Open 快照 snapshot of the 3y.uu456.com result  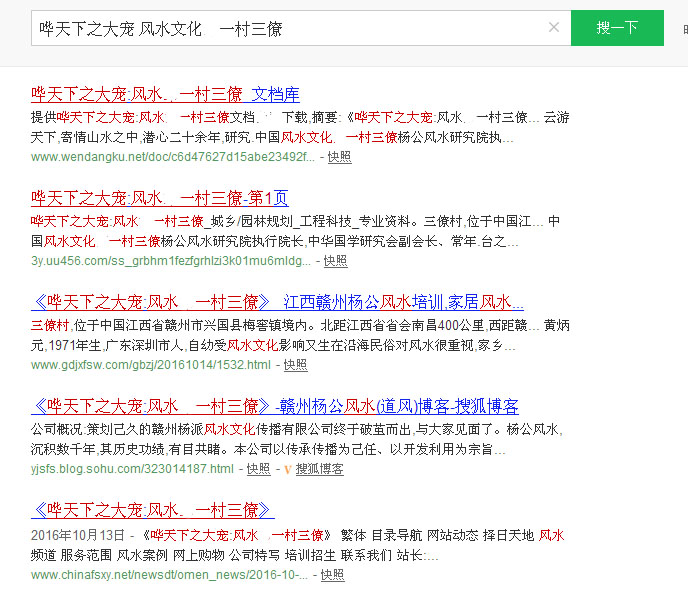pos(335,261)
